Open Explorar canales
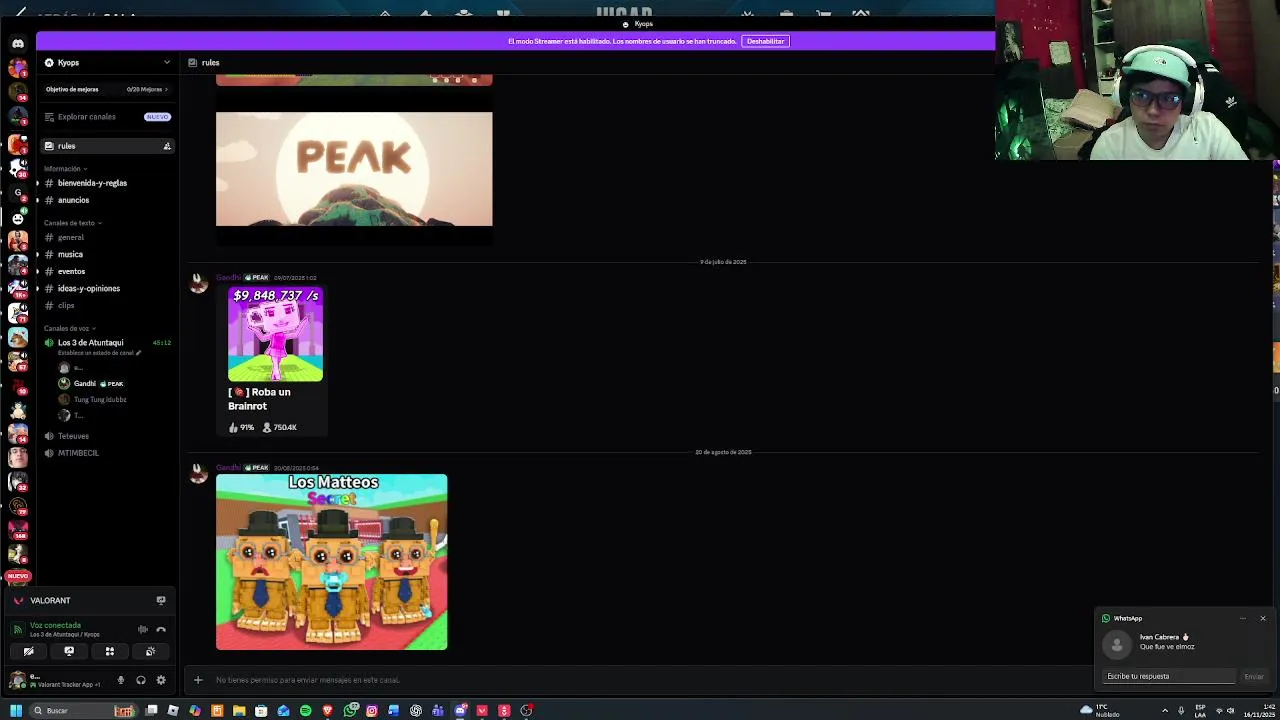The image size is (1280, 720). pos(106,117)
